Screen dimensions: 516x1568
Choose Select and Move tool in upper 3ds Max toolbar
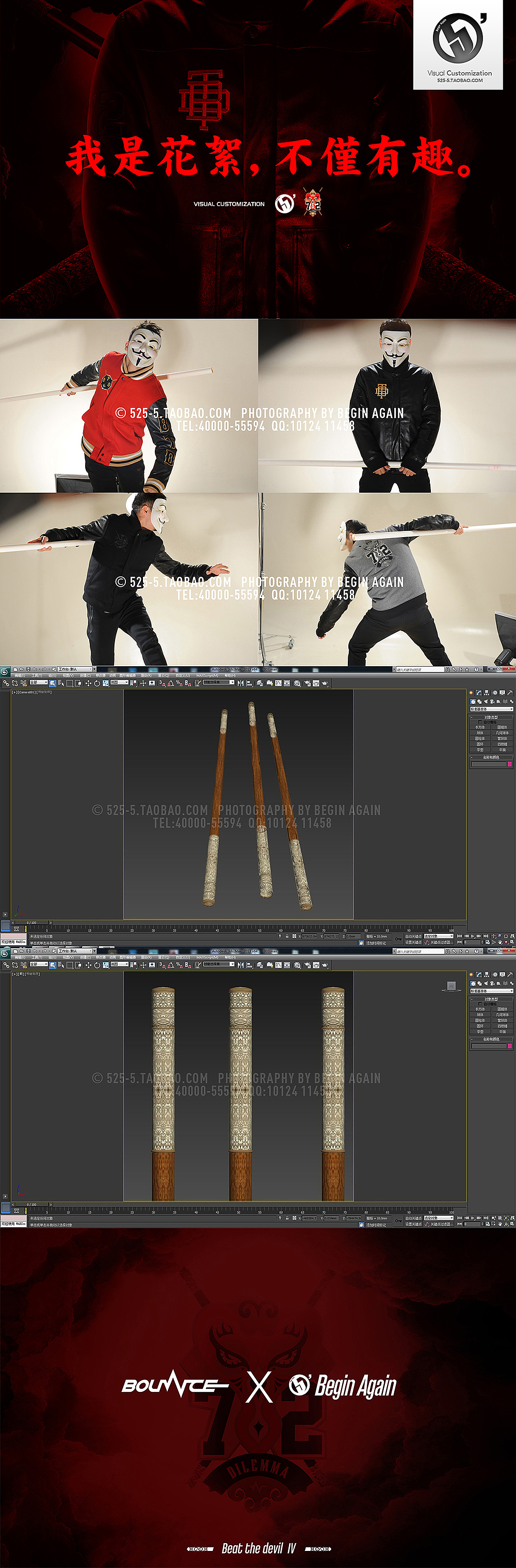coord(88,683)
